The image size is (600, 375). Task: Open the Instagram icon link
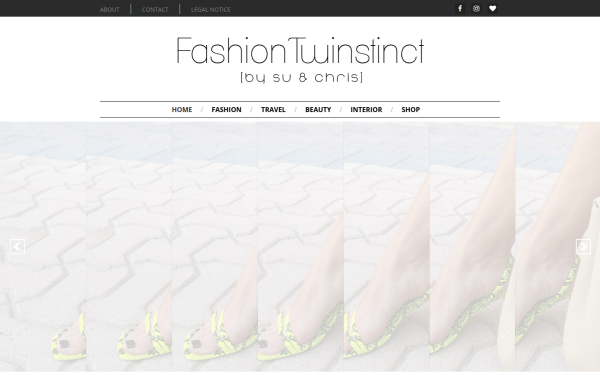tap(476, 8)
